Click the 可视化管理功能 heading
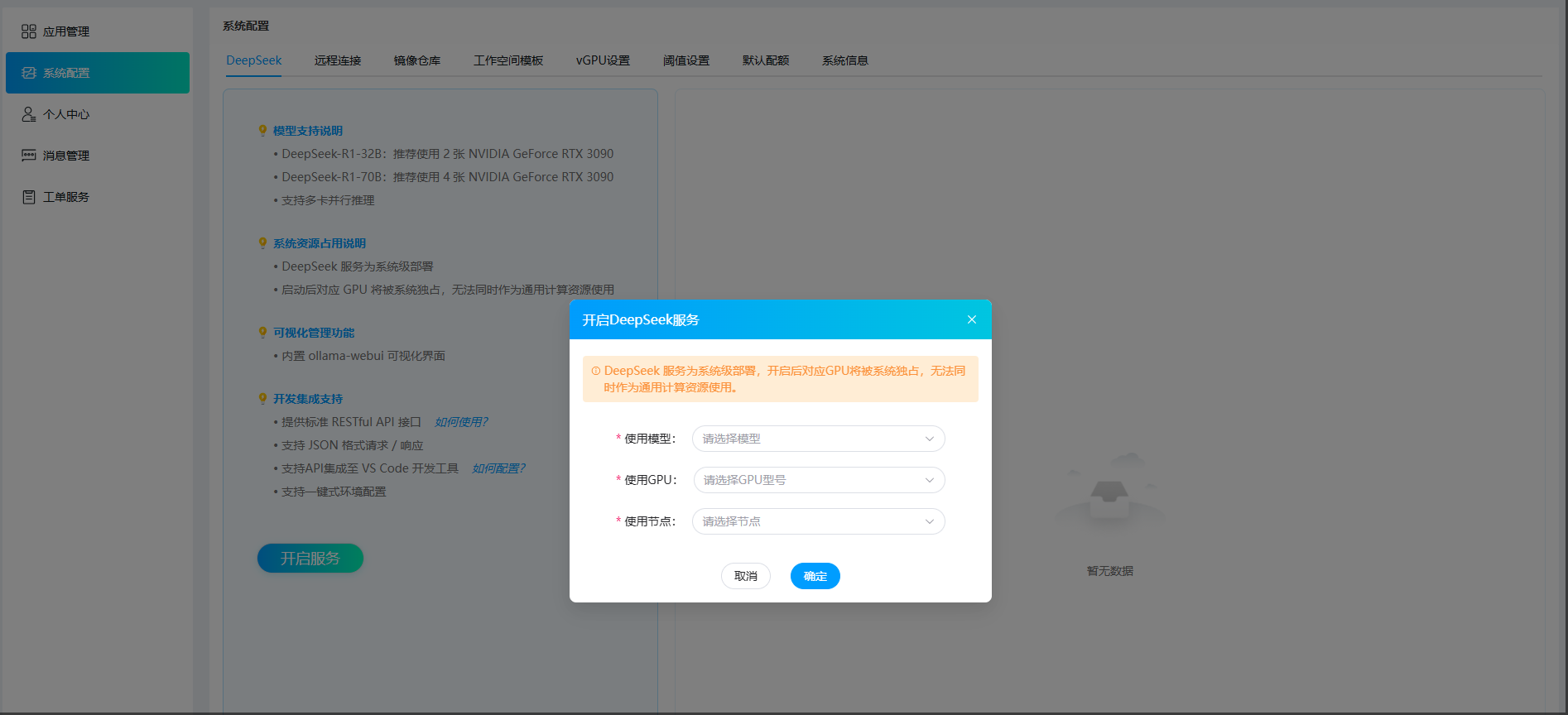 (x=314, y=333)
